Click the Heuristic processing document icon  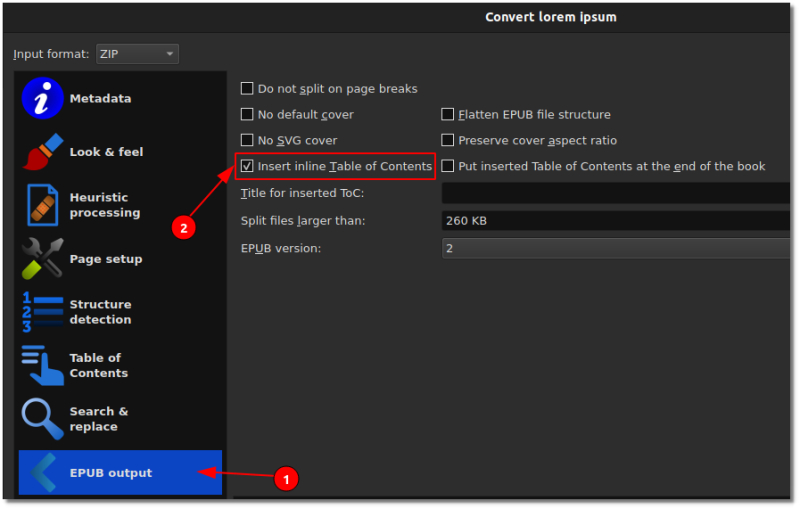tap(42, 205)
